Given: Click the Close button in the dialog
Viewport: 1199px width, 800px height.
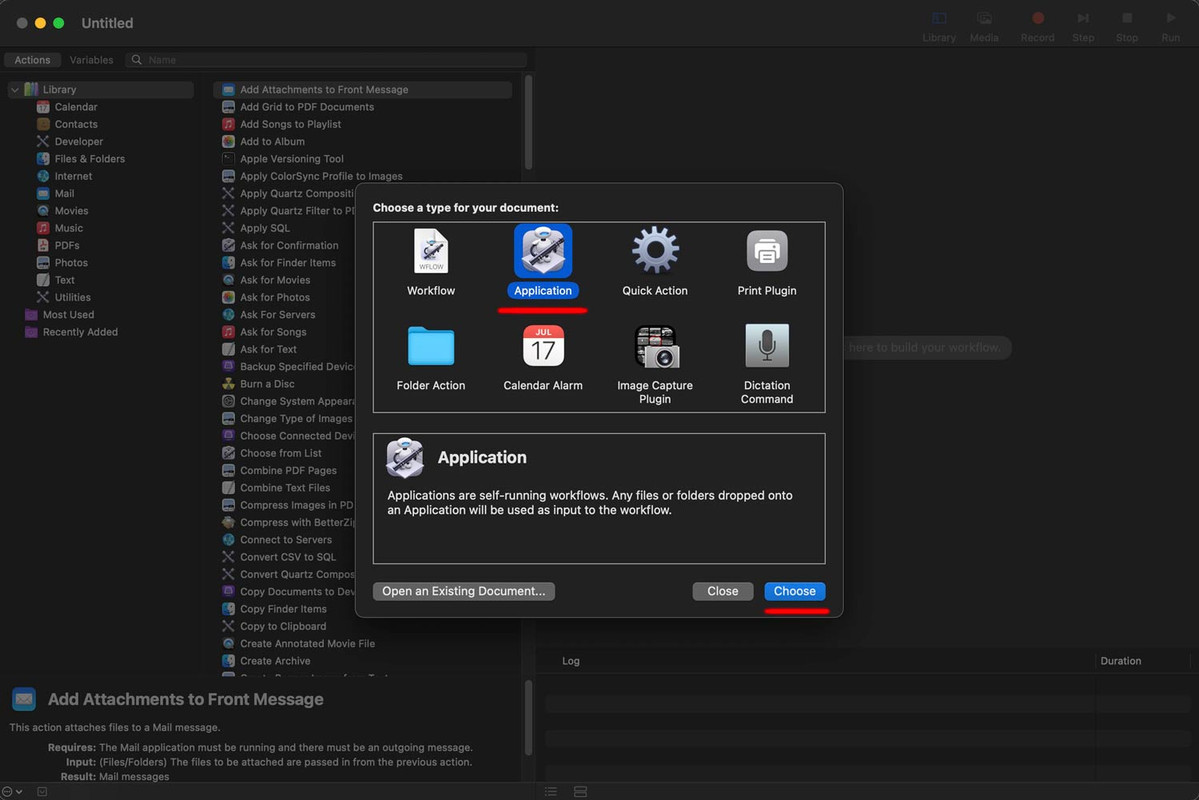Looking at the screenshot, I should pyautogui.click(x=723, y=591).
